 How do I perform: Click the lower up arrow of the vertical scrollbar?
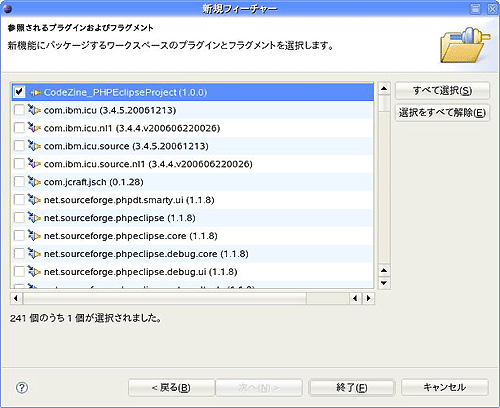pyautogui.click(x=384, y=270)
